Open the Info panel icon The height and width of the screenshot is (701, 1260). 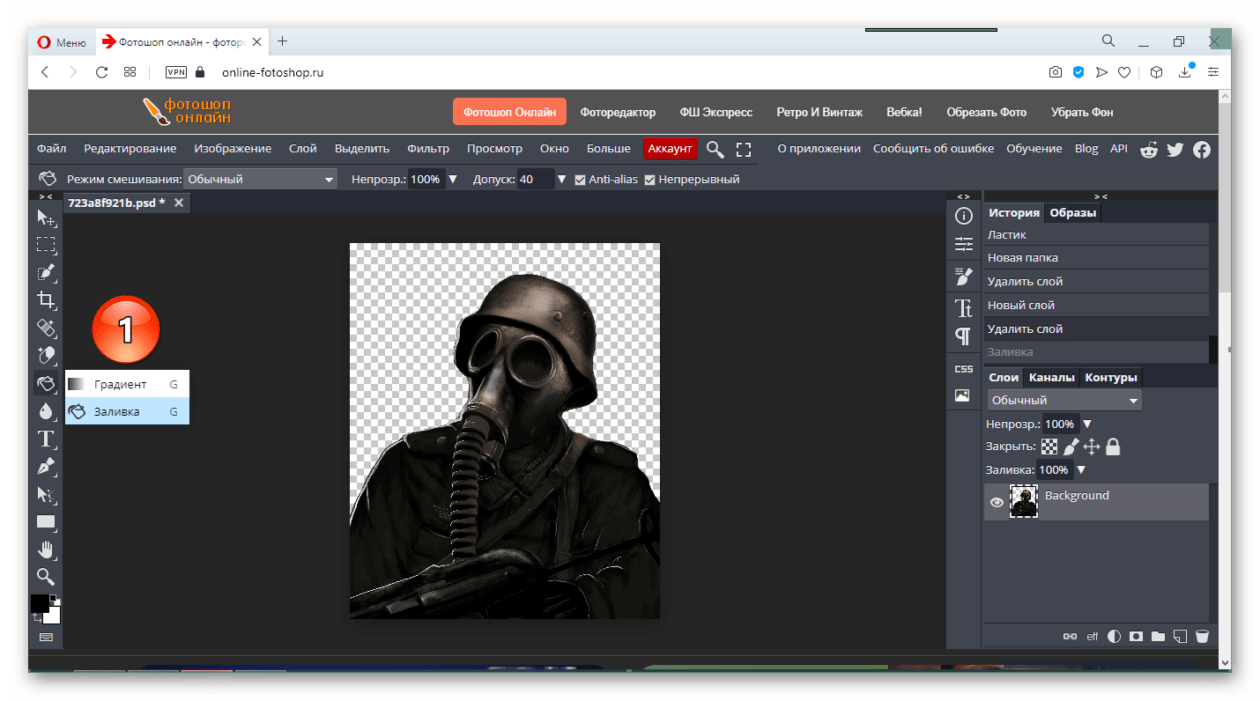point(963,216)
